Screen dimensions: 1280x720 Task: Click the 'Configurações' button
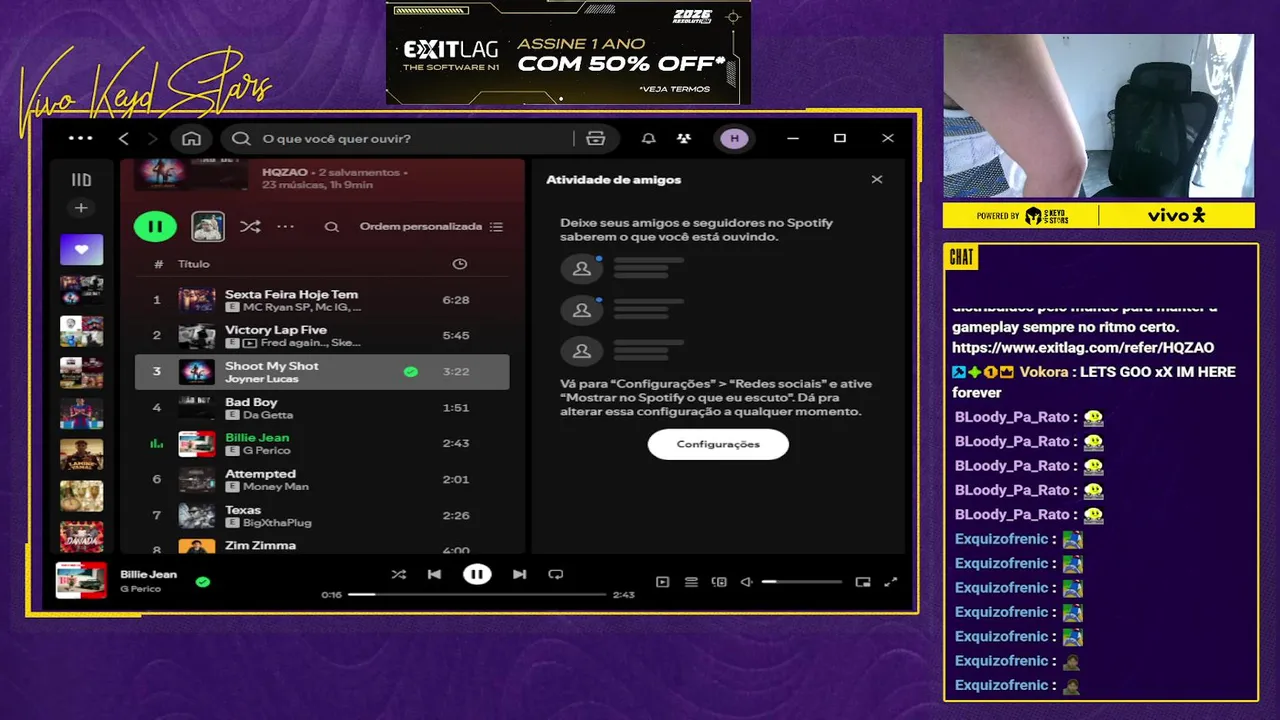click(718, 444)
